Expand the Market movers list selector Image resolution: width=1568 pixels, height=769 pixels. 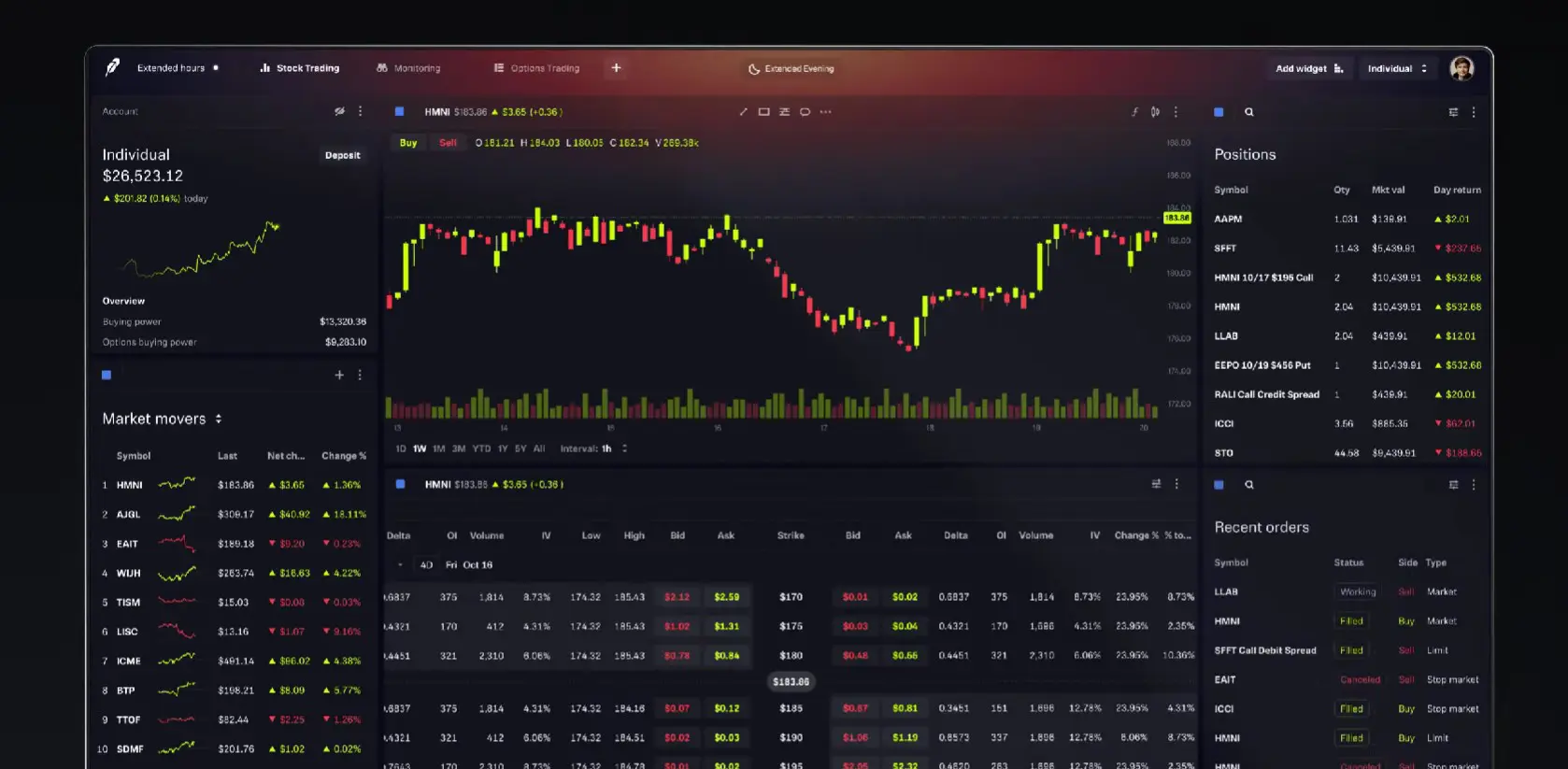(219, 419)
